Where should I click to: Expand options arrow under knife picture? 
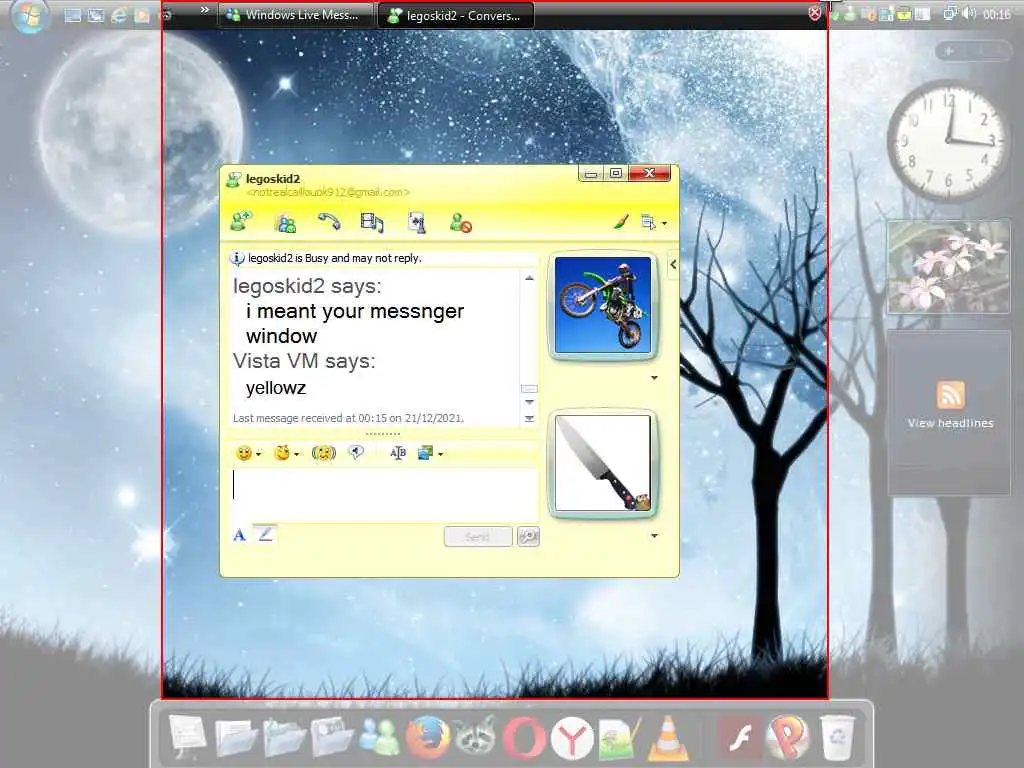654,536
